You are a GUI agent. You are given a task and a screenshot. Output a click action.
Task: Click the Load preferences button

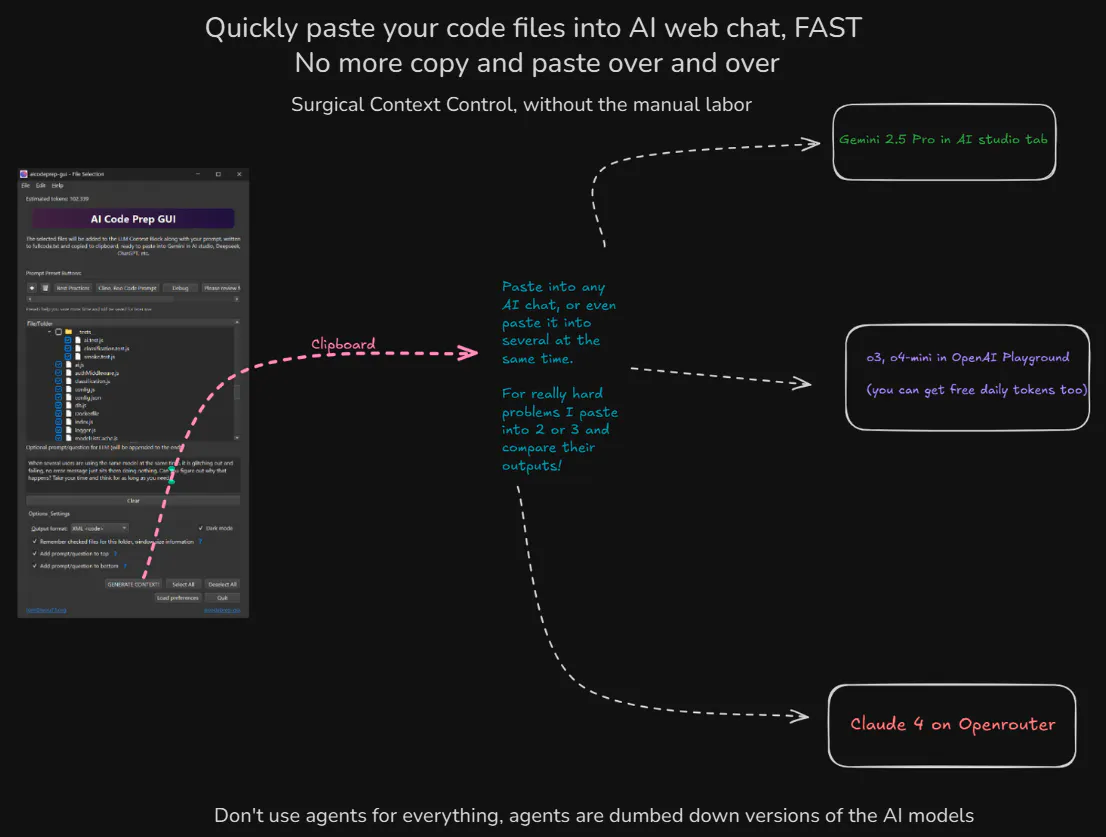click(178, 598)
